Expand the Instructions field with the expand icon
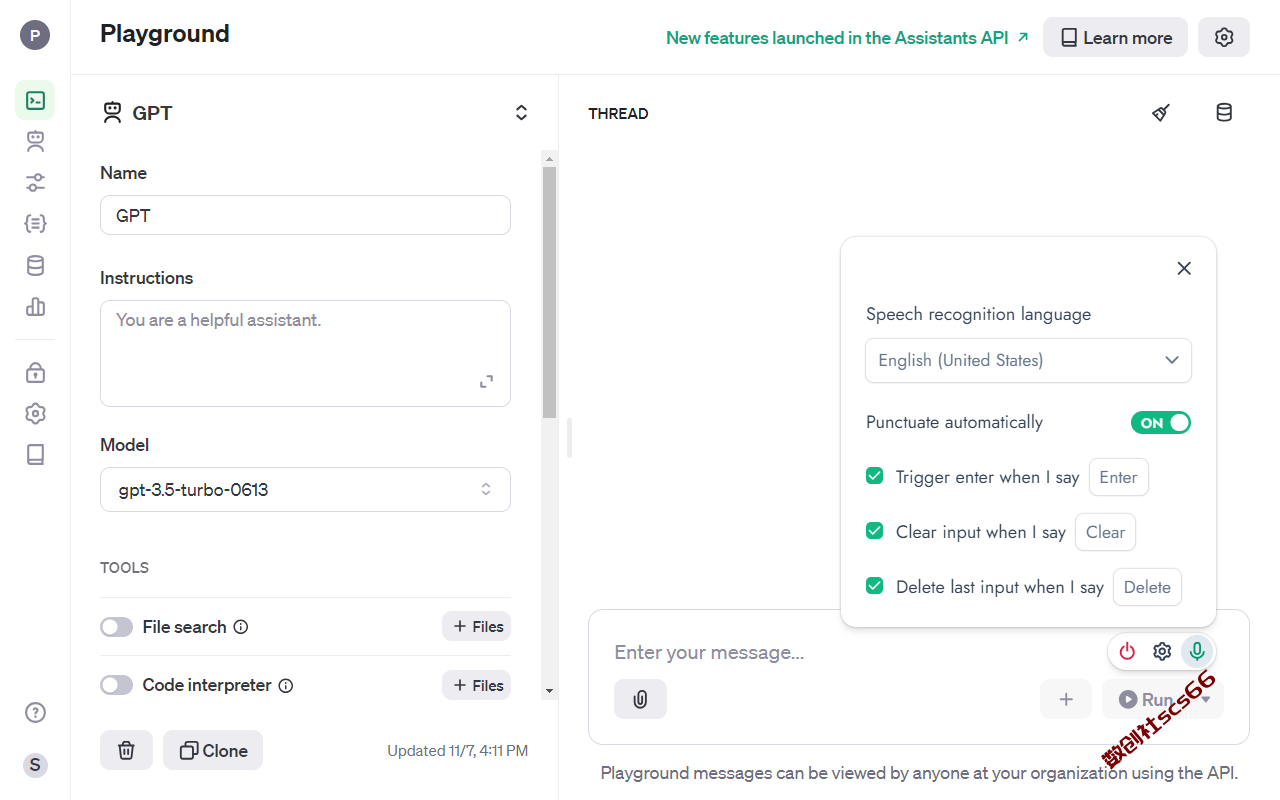 486,381
